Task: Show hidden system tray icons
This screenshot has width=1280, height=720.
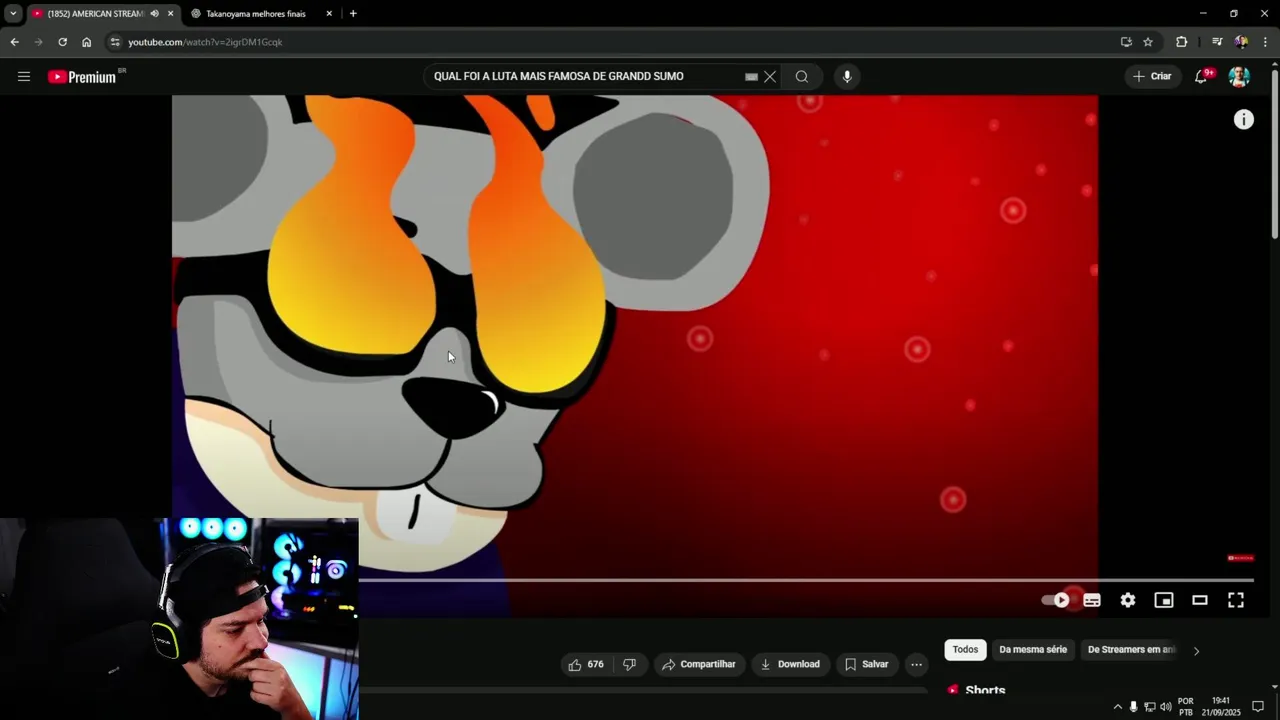Action: (1117, 707)
